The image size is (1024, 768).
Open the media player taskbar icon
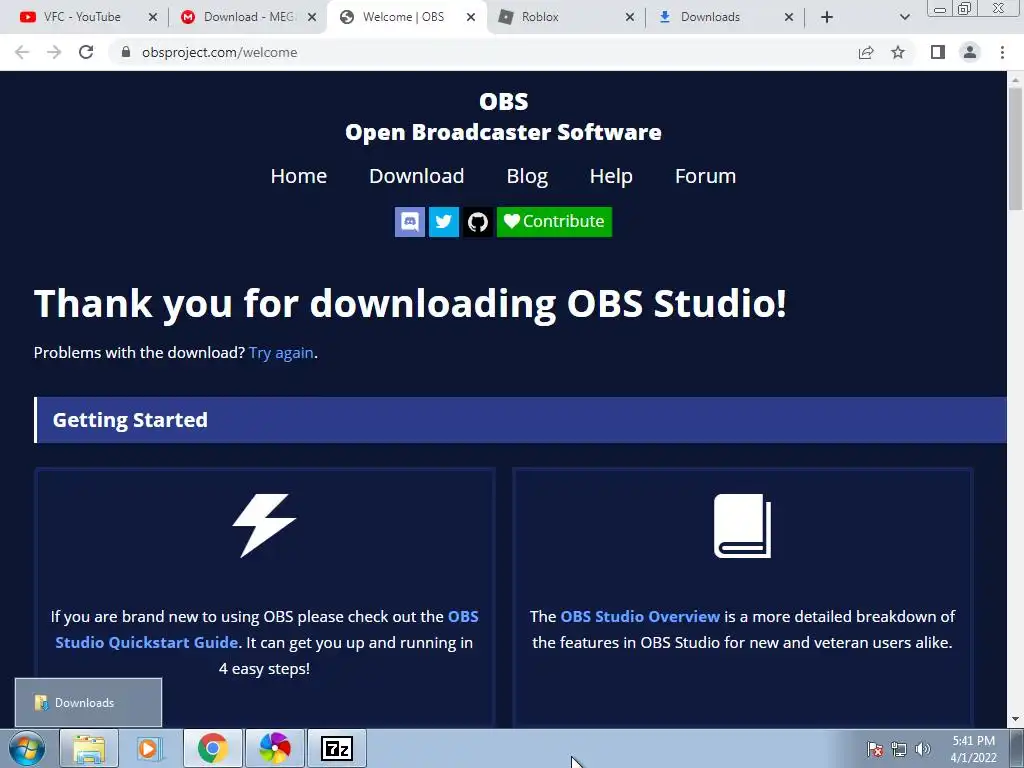pyautogui.click(x=148, y=748)
